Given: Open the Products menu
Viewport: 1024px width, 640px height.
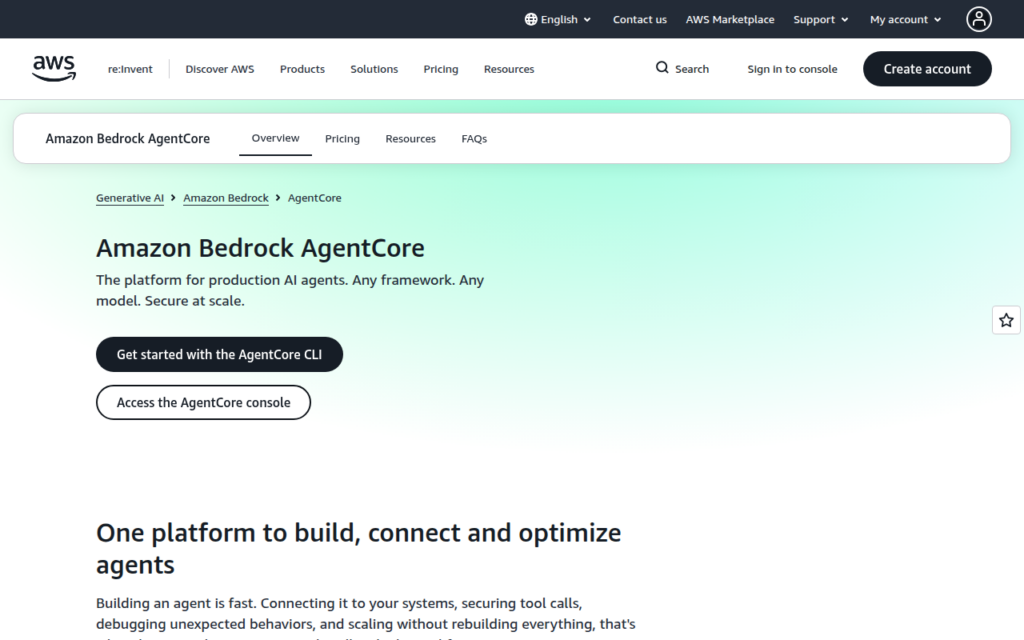Looking at the screenshot, I should (x=302, y=69).
